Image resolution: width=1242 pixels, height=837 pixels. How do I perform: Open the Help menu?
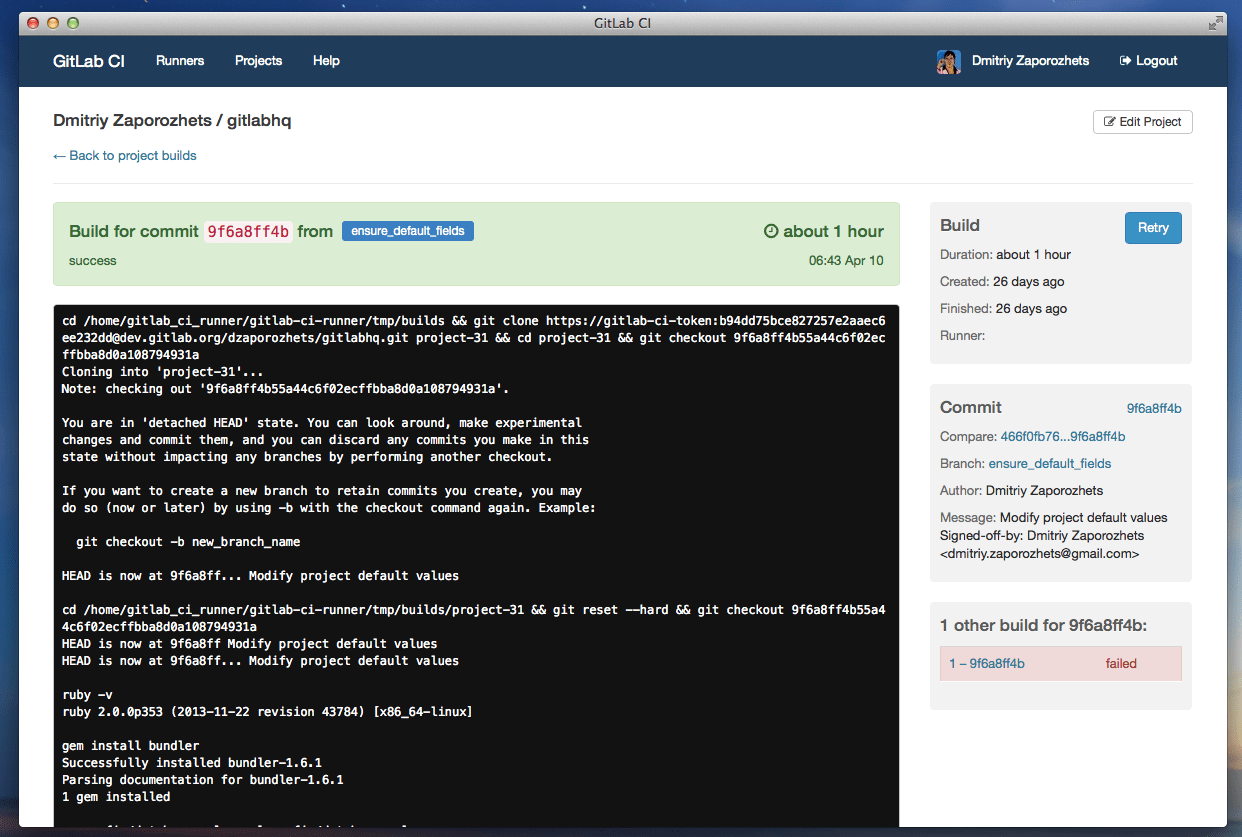(x=326, y=61)
